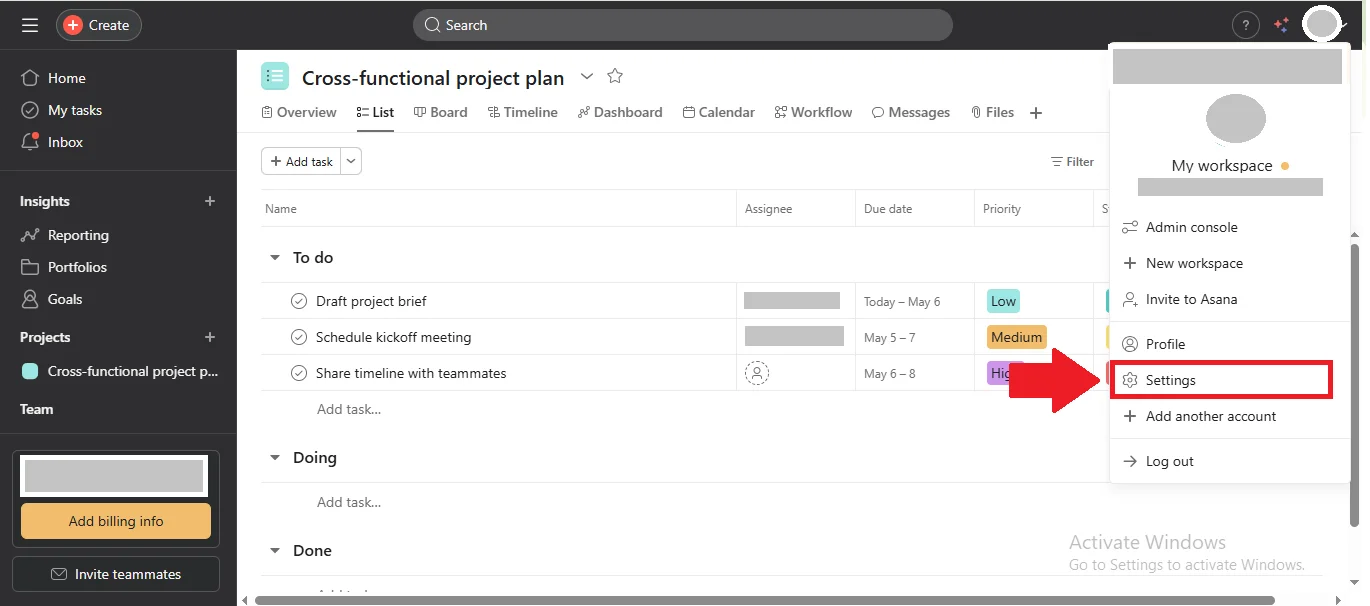Add a new project with plus
Image resolution: width=1370 pixels, height=606 pixels.
[210, 337]
